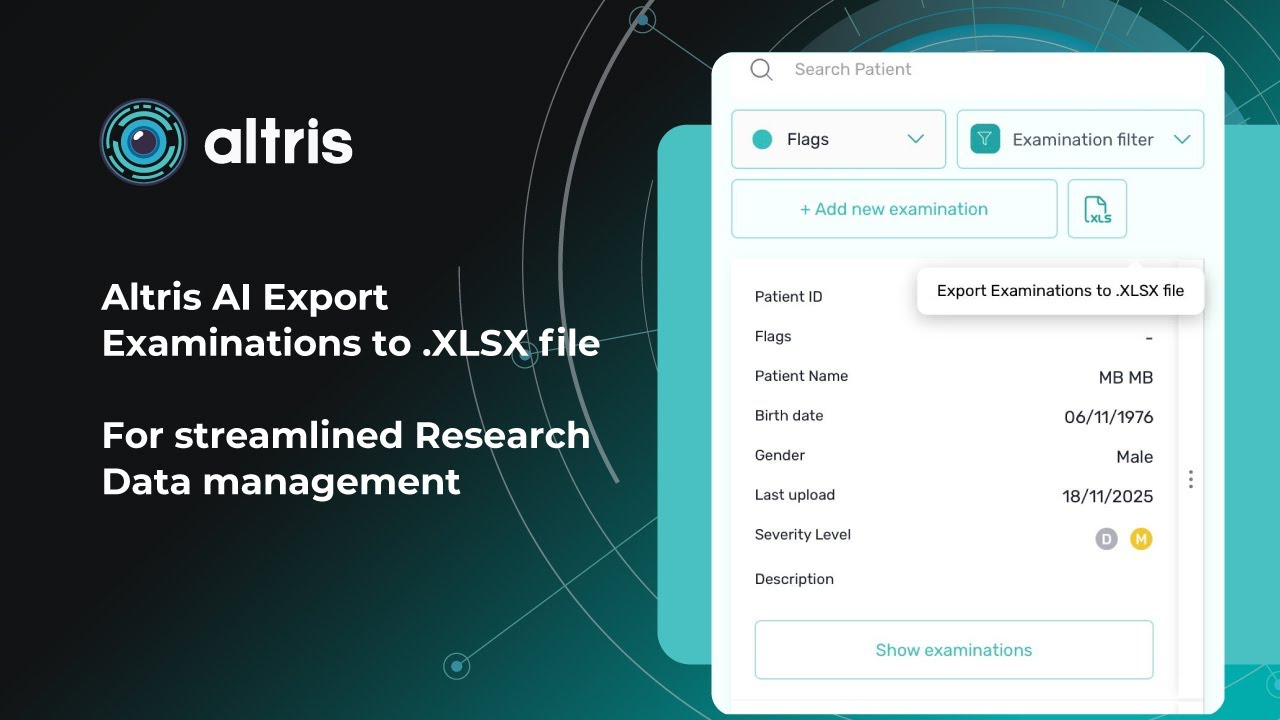
Task: Click the yellow M severity badge
Action: pos(1141,539)
